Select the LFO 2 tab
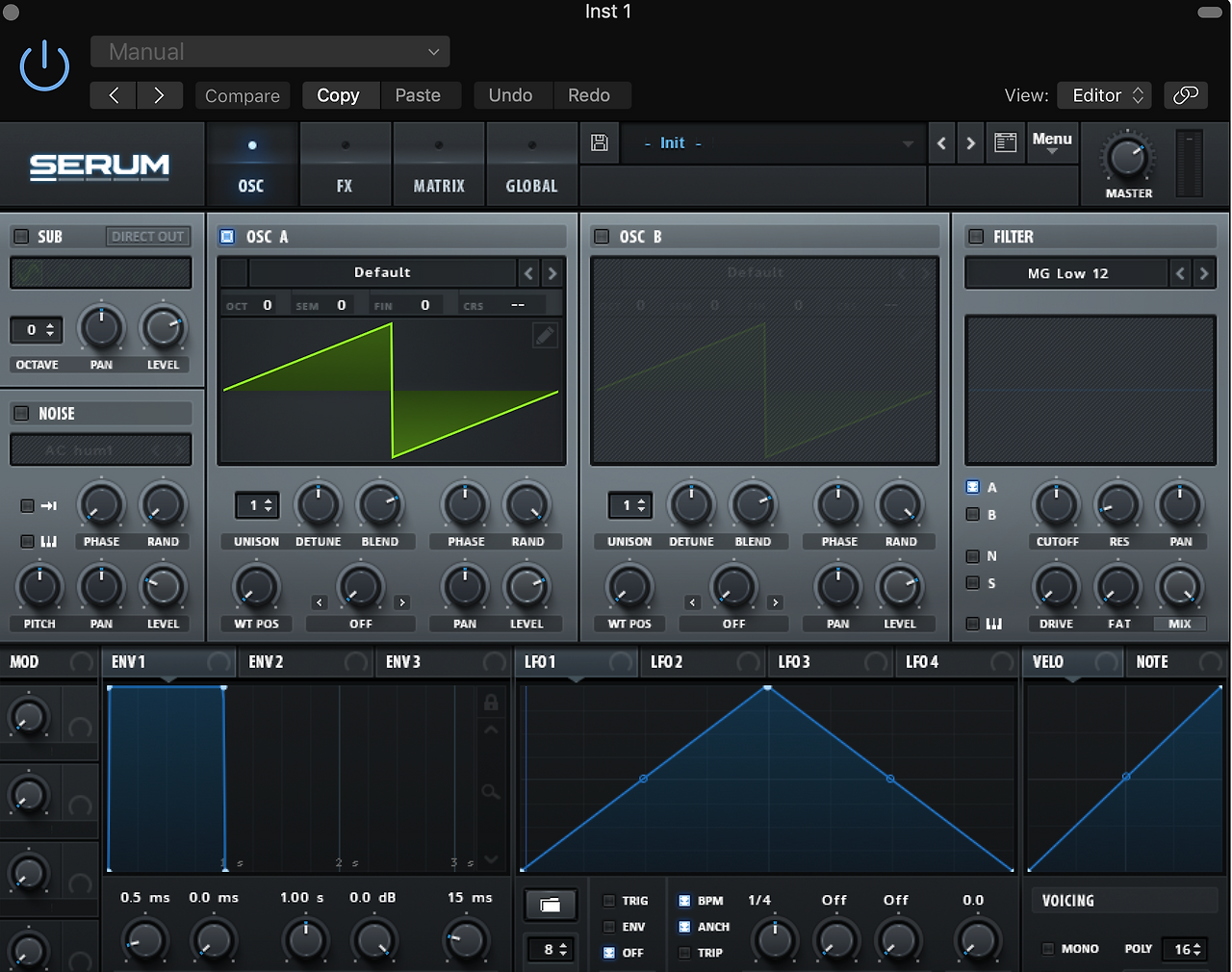 [705, 662]
